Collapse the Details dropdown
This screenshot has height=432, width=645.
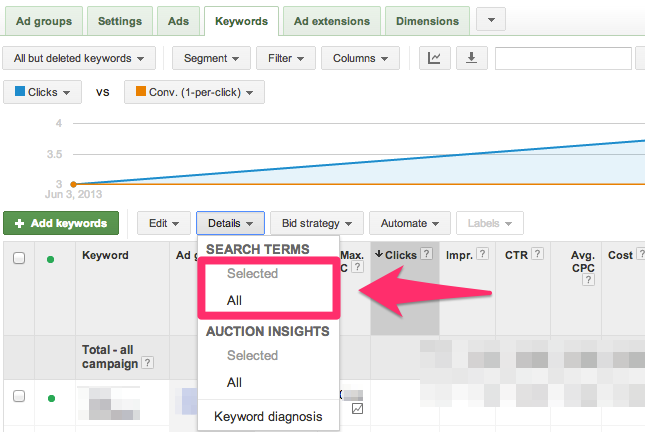(230, 223)
